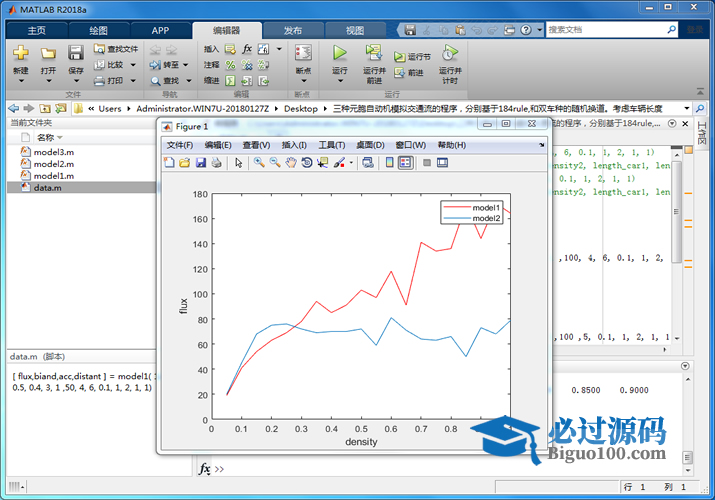Open Figure 1 查看(V) menu
The image size is (715, 500).
pyautogui.click(x=256, y=145)
